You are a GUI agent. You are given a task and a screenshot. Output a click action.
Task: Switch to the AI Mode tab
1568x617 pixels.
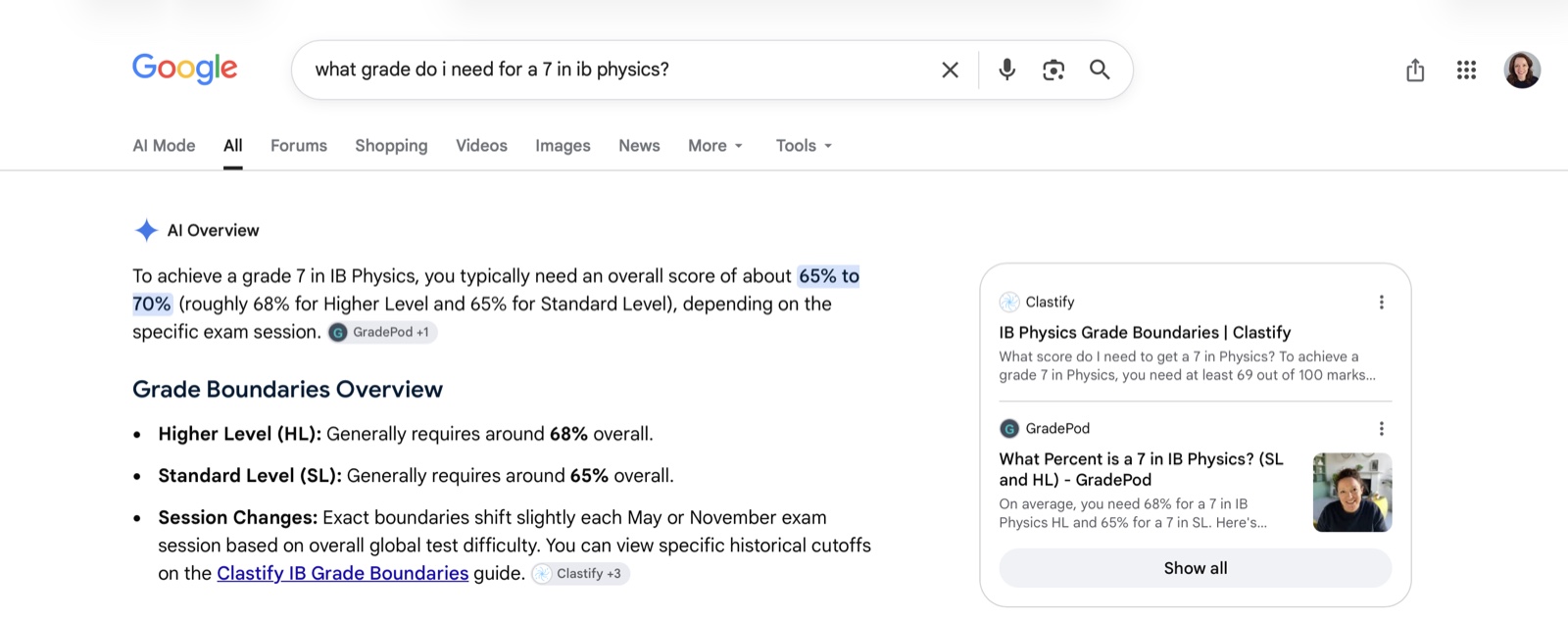coord(164,145)
